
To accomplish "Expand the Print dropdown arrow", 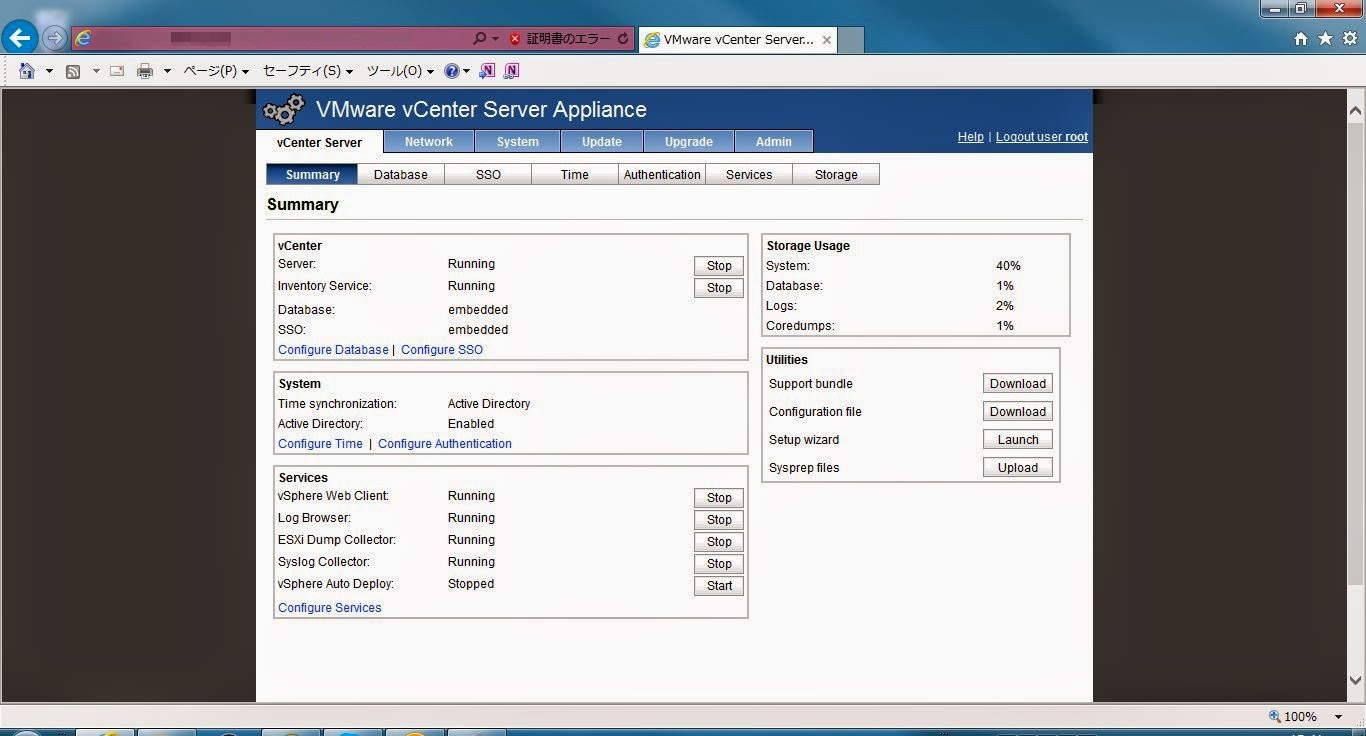I will point(167,71).
